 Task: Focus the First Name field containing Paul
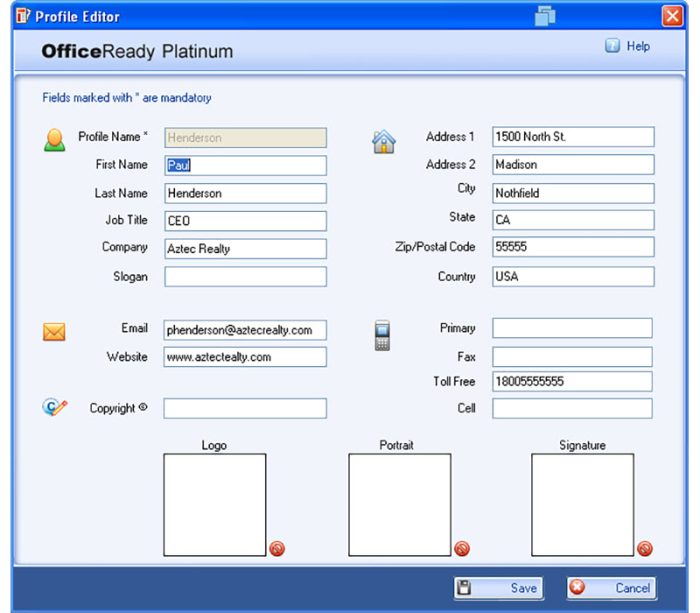[245, 165]
